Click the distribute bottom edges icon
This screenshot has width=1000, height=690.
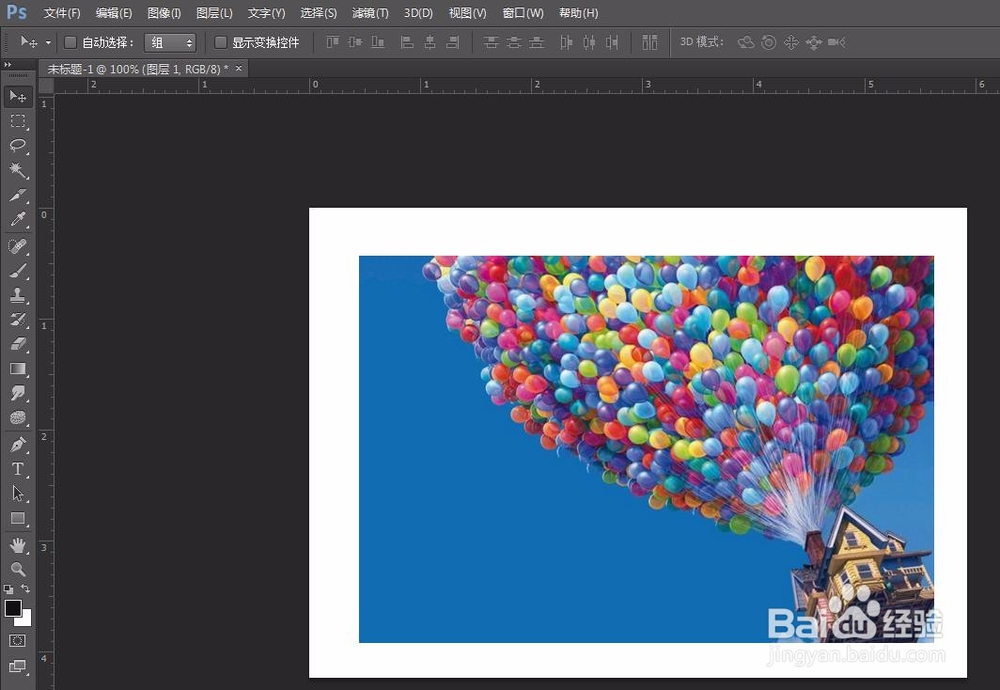(x=537, y=43)
